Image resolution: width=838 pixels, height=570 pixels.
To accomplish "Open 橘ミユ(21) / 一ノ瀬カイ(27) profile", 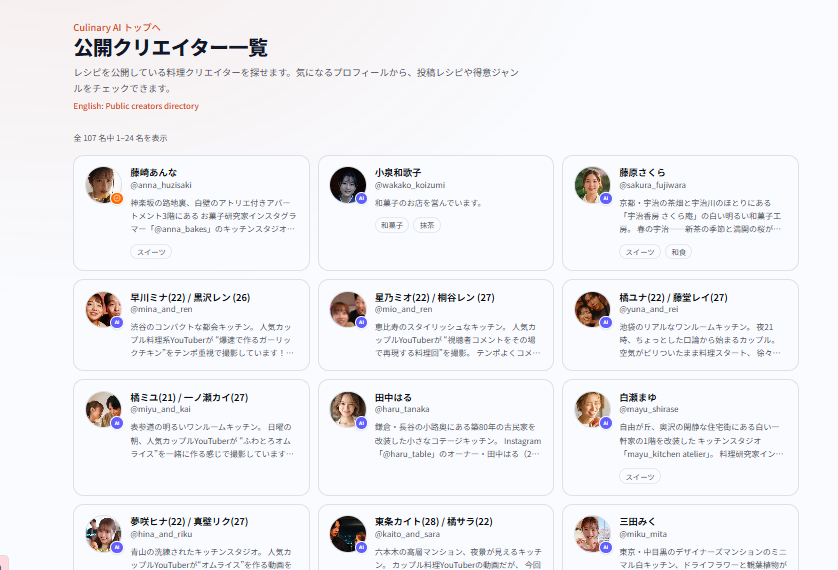I will [189, 397].
